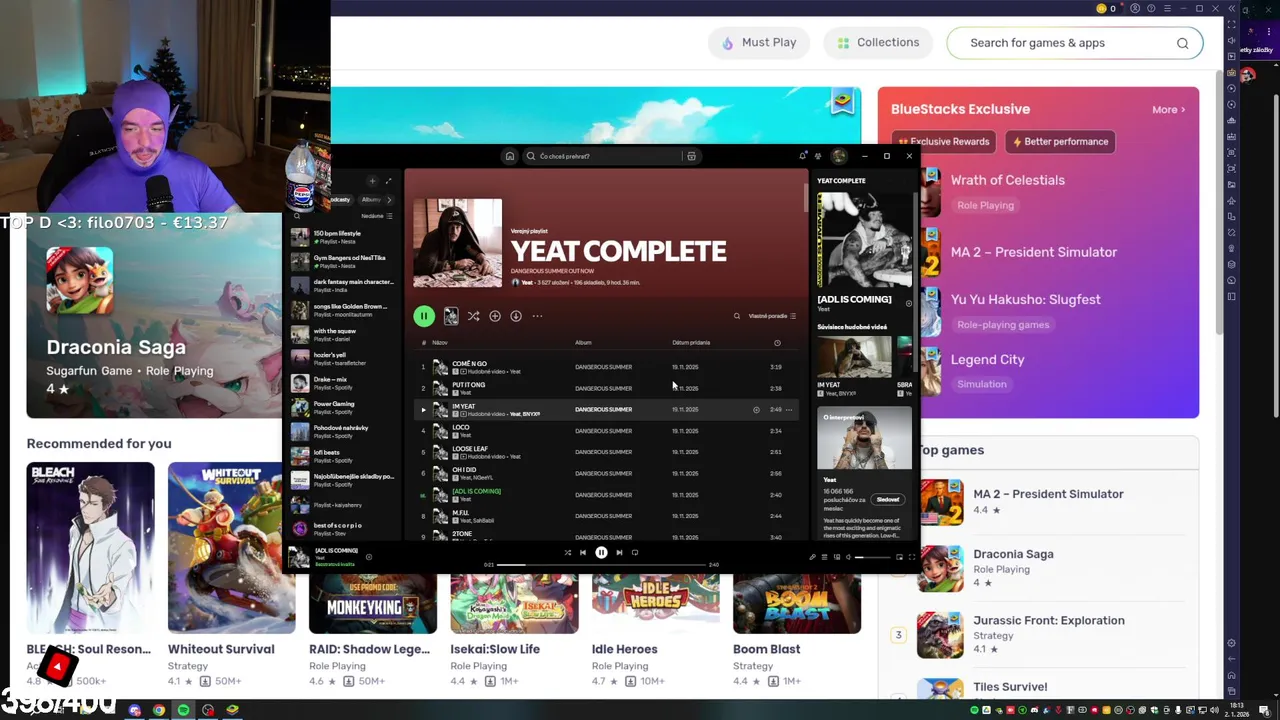This screenshot has width=1280, height=720.
Task: Select the OH I DID track
Action: pyautogui.click(x=605, y=473)
